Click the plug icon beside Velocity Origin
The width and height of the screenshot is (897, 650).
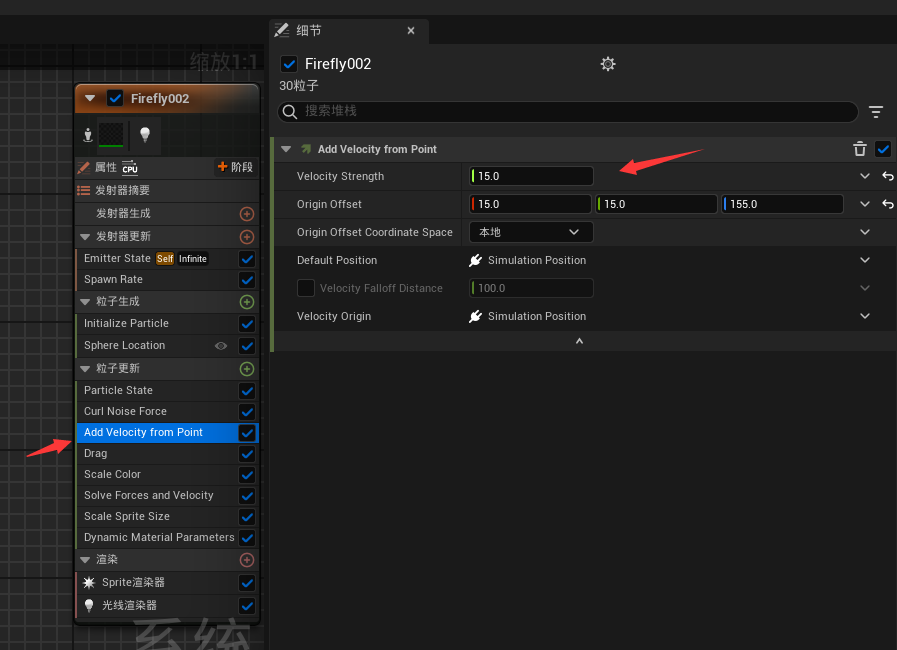(475, 316)
